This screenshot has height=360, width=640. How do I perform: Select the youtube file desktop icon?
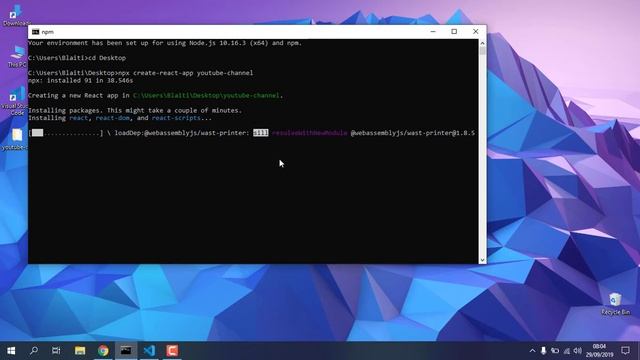click(x=16, y=140)
